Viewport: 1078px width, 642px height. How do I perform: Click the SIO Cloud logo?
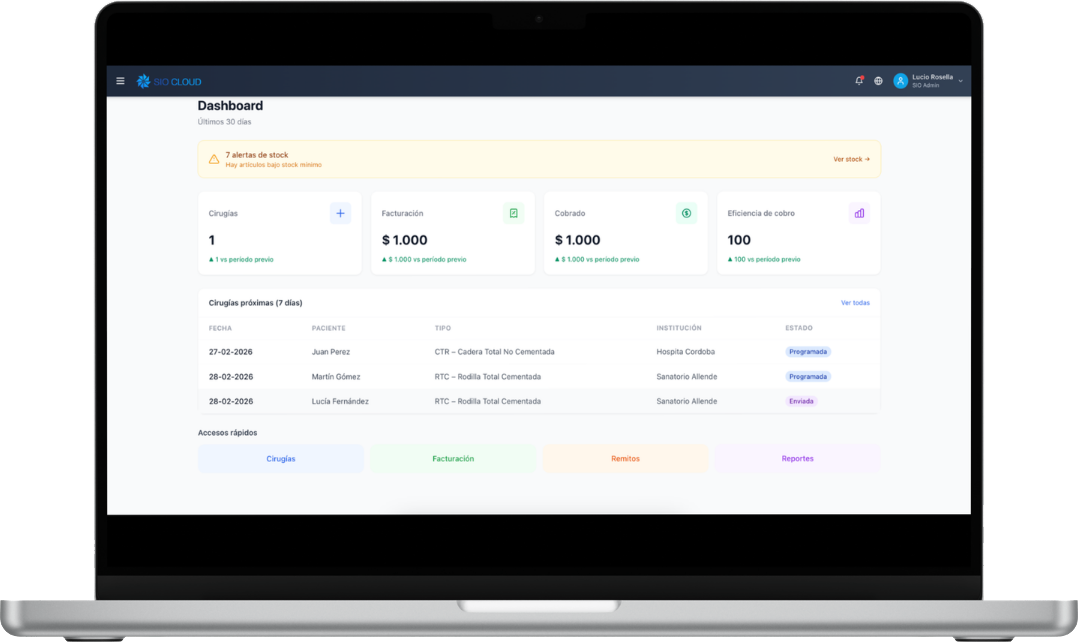[169, 81]
